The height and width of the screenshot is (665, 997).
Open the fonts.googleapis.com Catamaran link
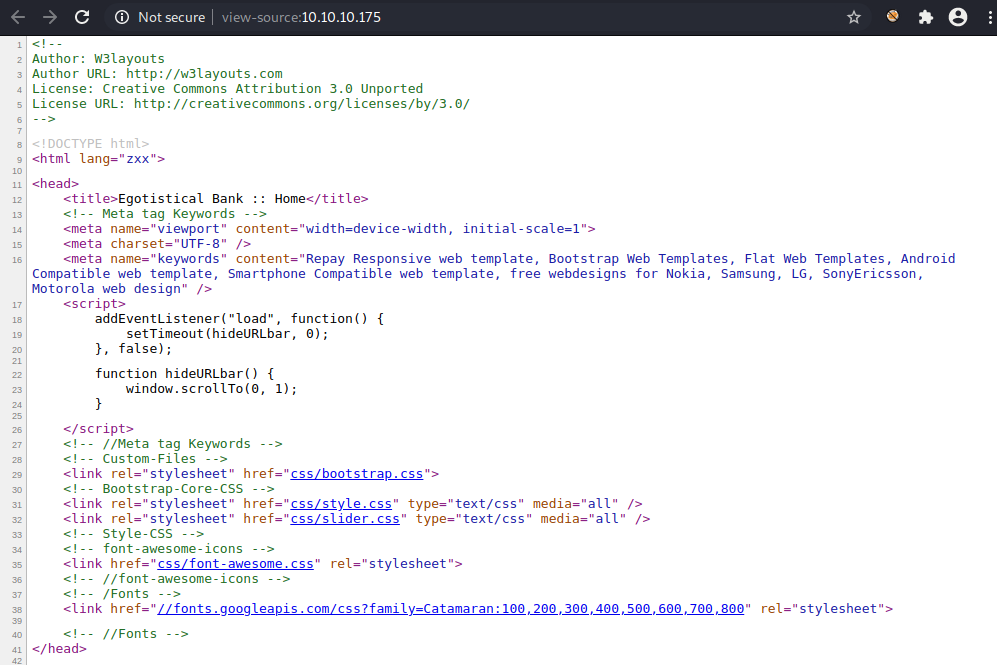tap(451, 609)
